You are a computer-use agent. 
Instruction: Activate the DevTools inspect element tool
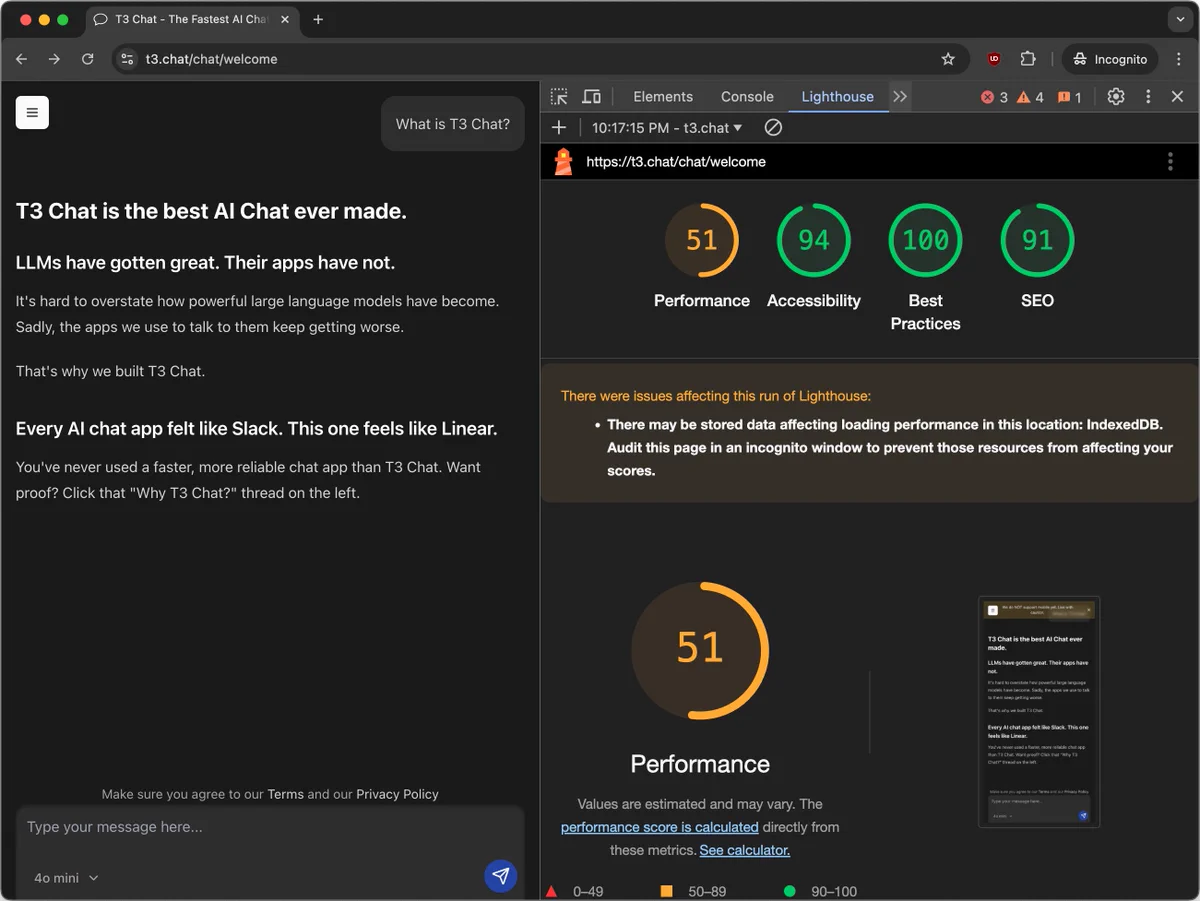[559, 97]
